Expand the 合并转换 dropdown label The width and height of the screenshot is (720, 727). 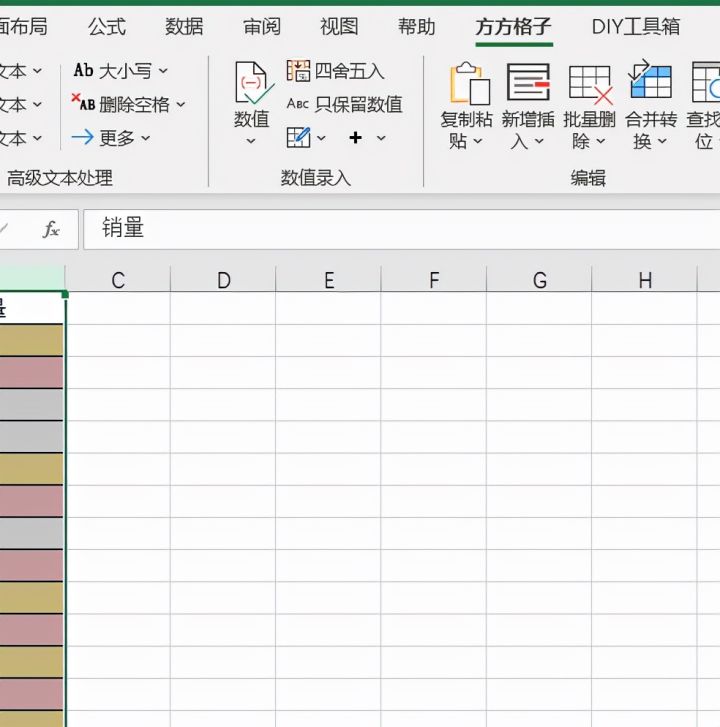651,130
